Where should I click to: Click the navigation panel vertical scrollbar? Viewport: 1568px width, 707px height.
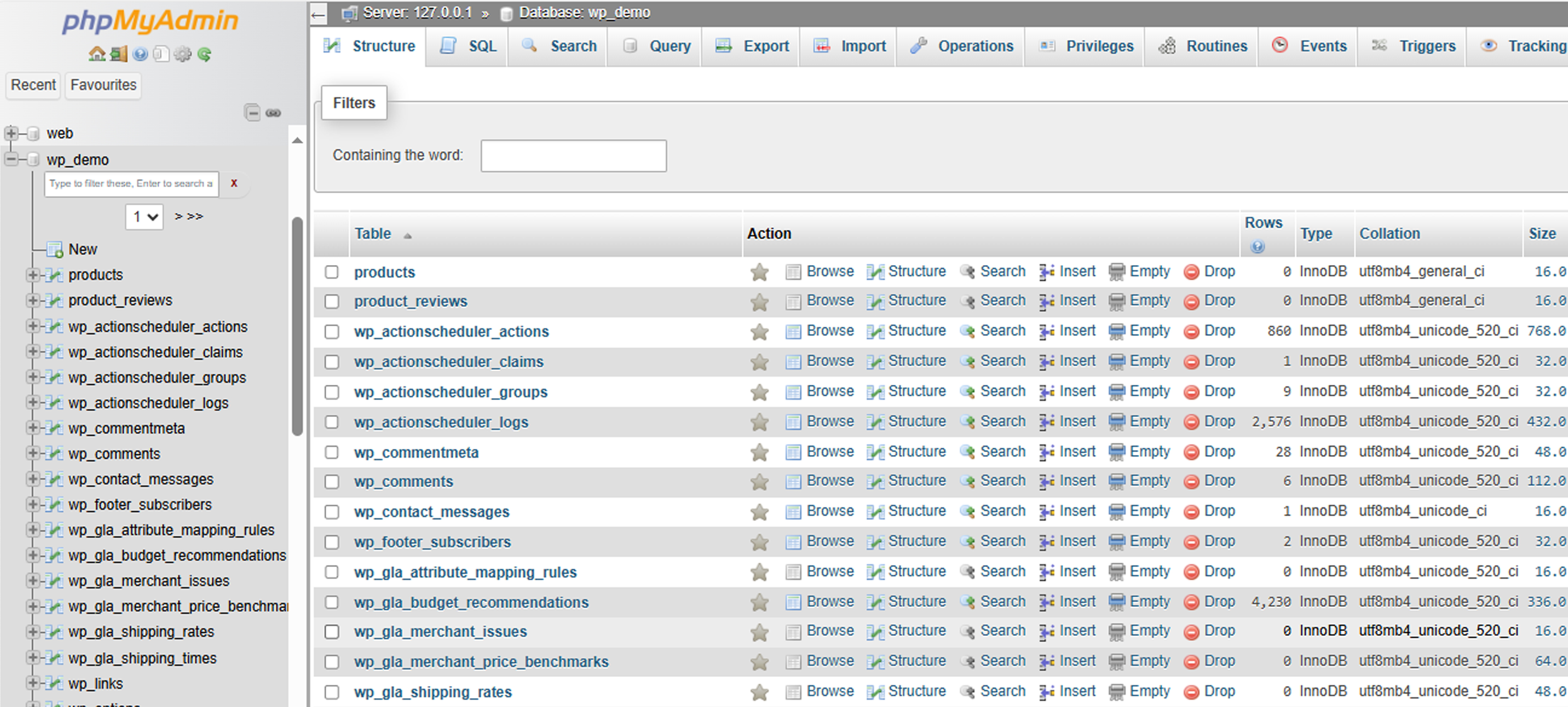tap(297, 326)
